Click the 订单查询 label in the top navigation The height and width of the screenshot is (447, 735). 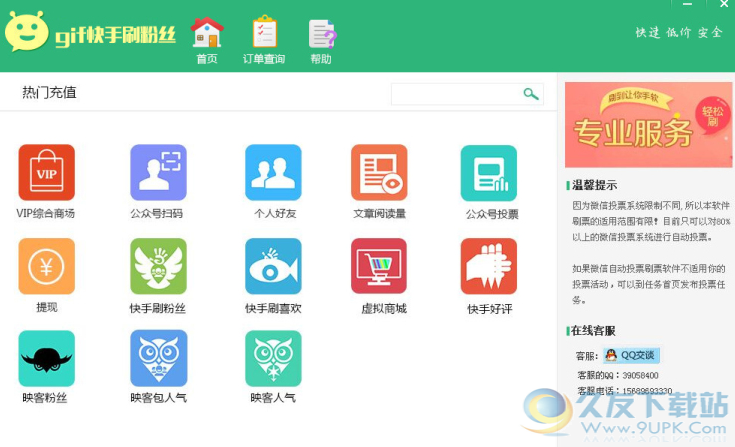pos(264,59)
